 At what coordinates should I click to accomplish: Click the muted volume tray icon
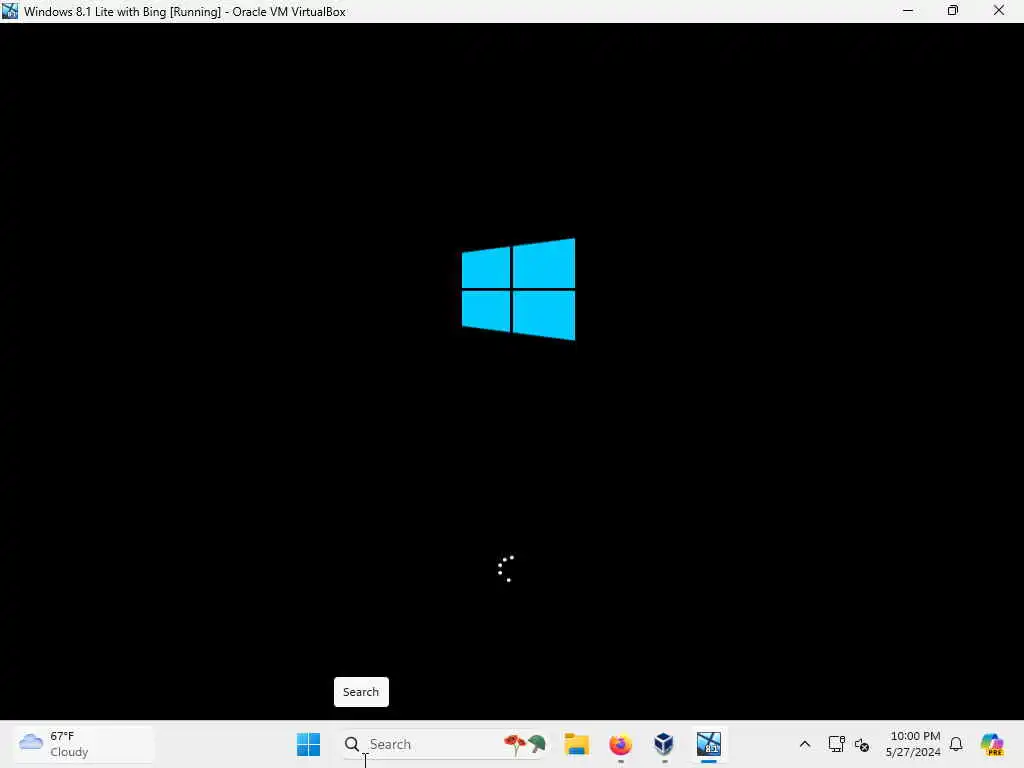[x=862, y=744]
